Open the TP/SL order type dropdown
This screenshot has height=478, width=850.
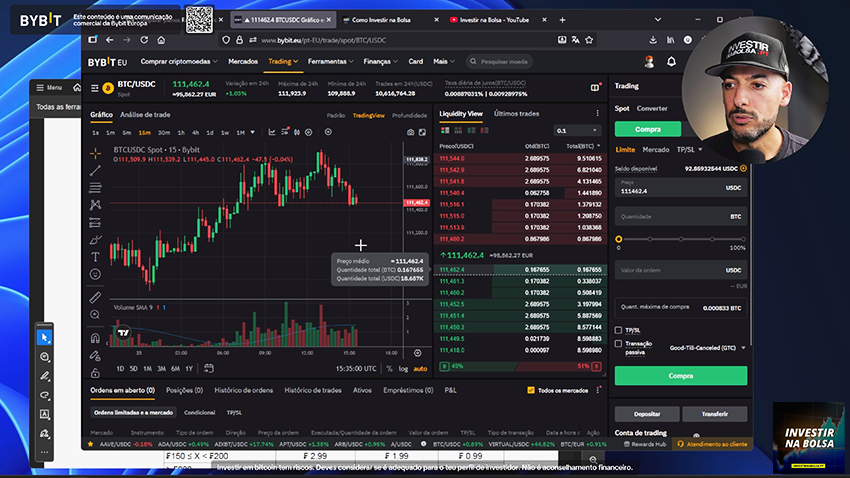689,150
